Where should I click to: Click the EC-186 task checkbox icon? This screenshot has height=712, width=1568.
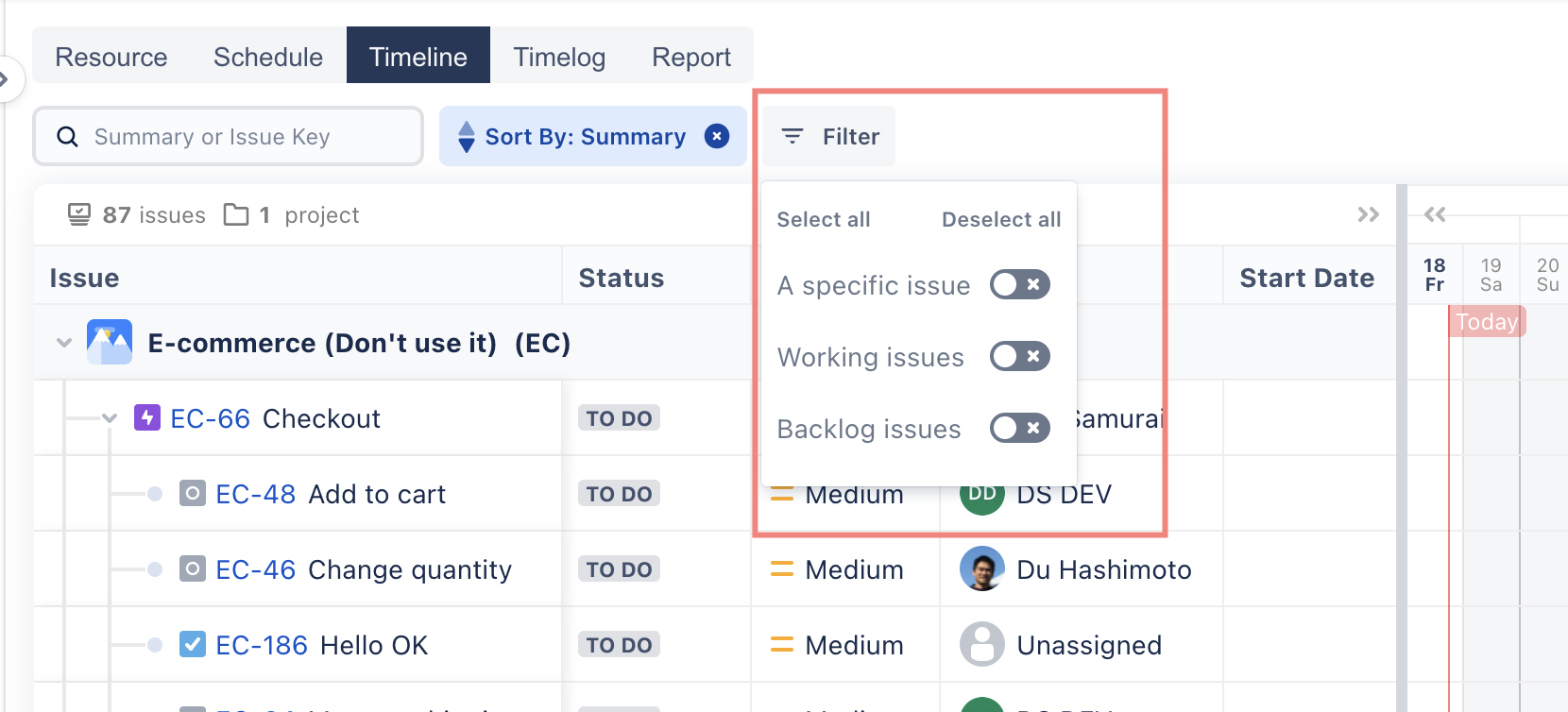pos(193,644)
